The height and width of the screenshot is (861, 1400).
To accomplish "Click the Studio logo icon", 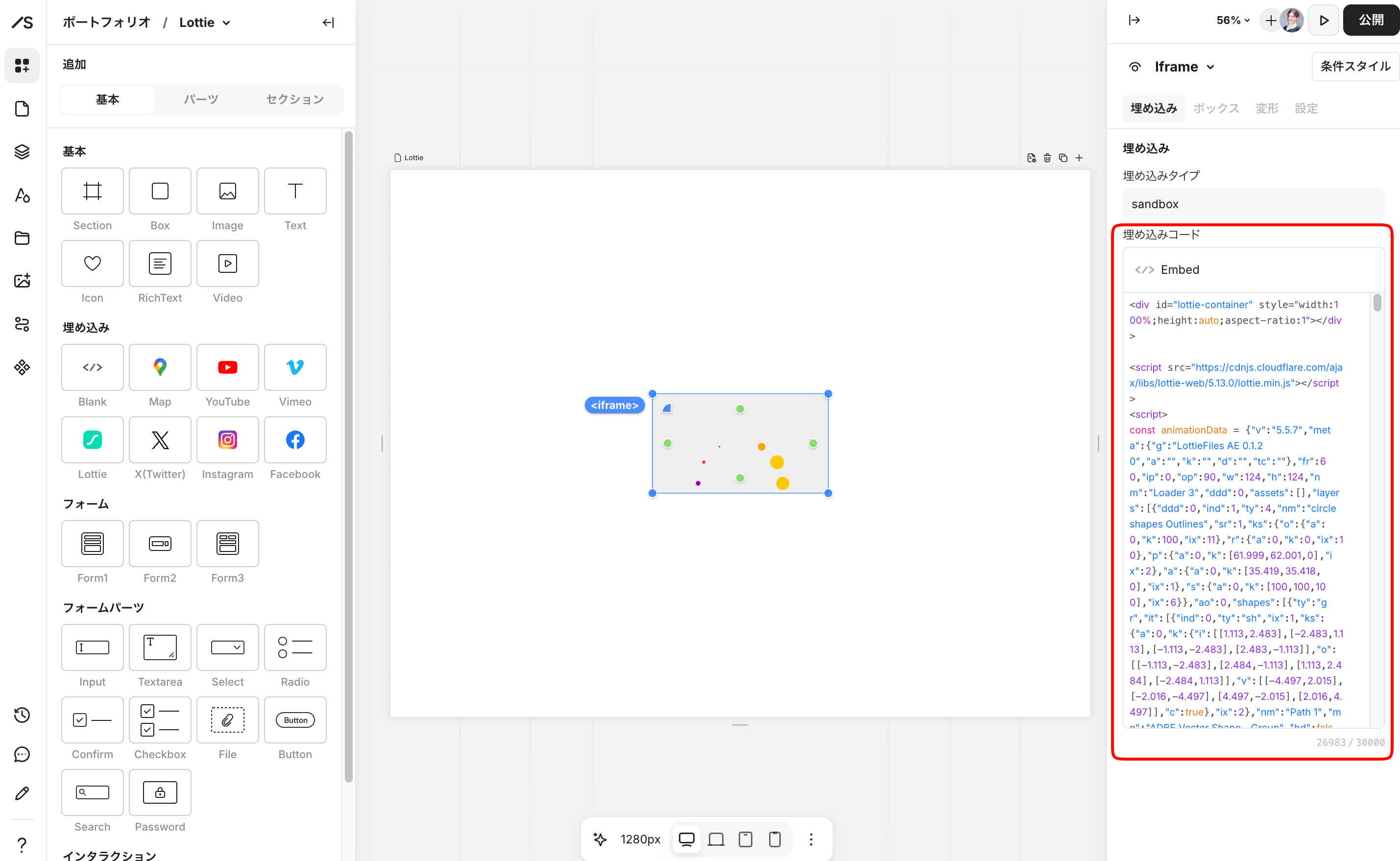I will 22,22.
